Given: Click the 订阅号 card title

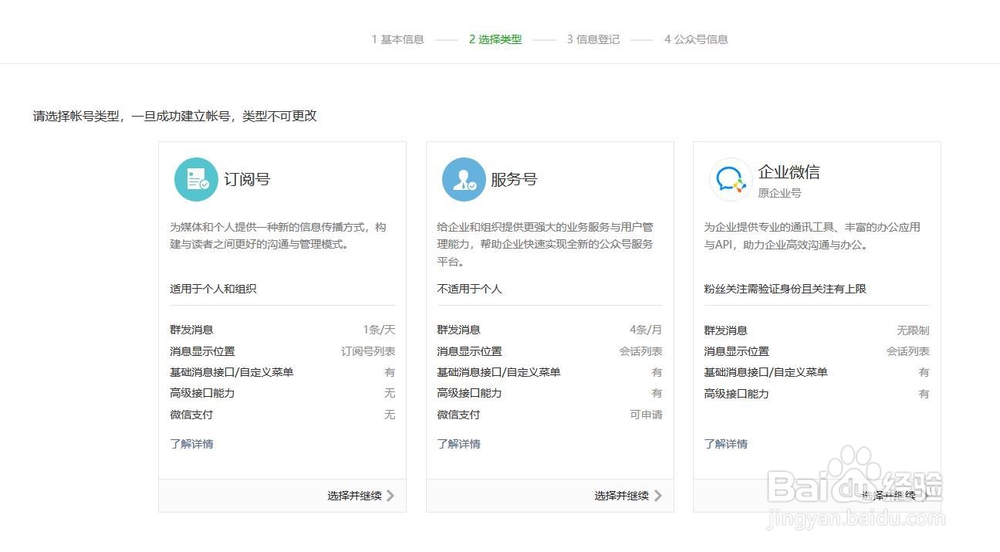Looking at the screenshot, I should pyautogui.click(x=246, y=180).
